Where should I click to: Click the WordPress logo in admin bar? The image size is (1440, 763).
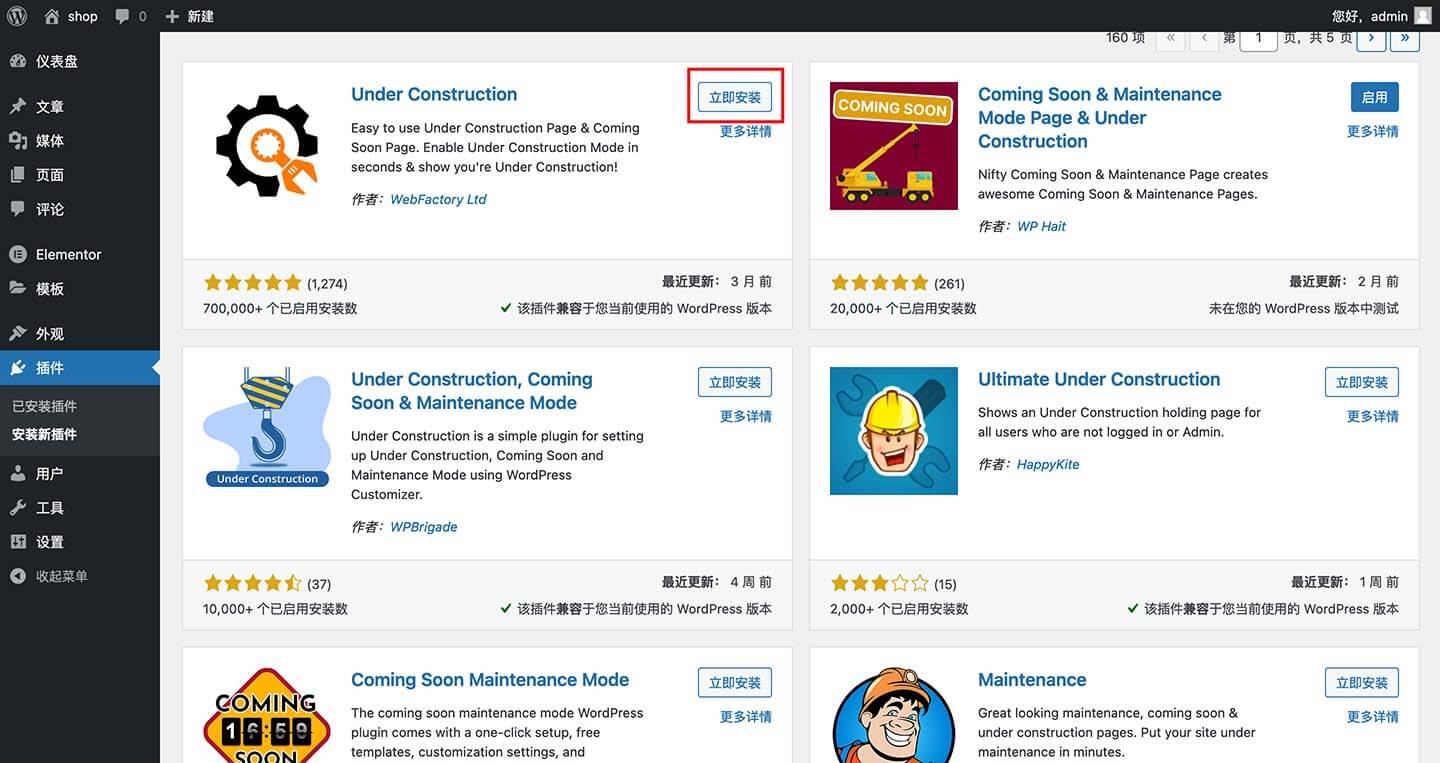[16, 16]
